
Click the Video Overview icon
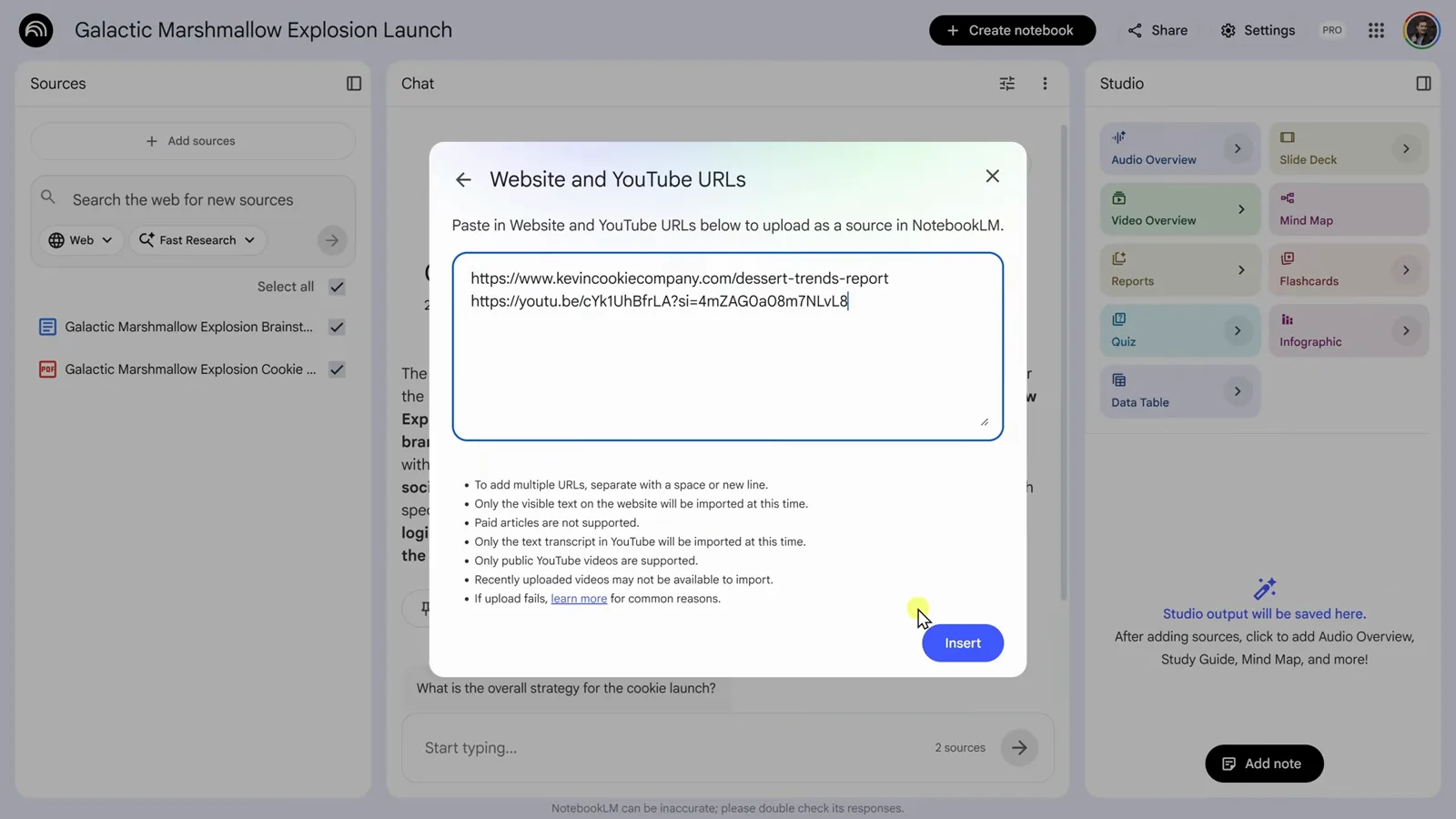pyautogui.click(x=1118, y=198)
